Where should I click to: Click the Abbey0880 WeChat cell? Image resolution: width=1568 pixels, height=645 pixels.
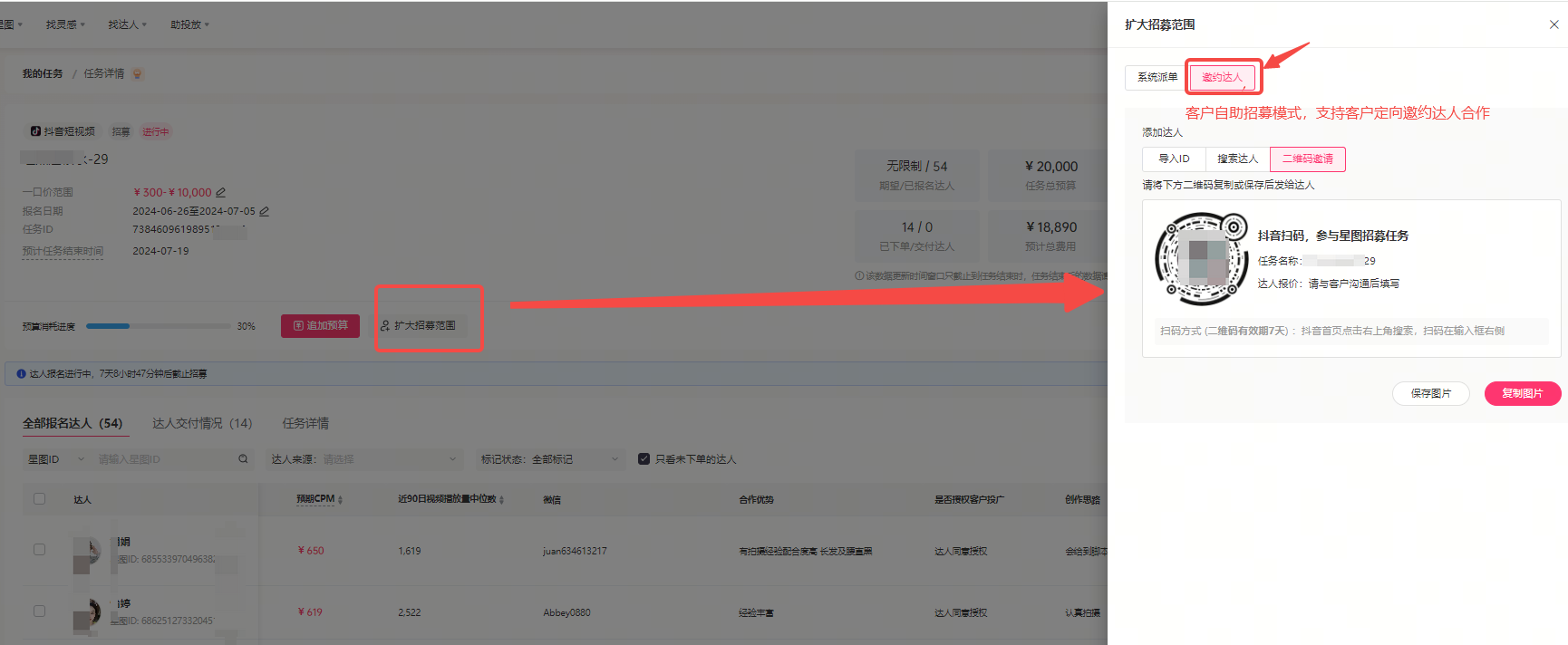click(566, 612)
